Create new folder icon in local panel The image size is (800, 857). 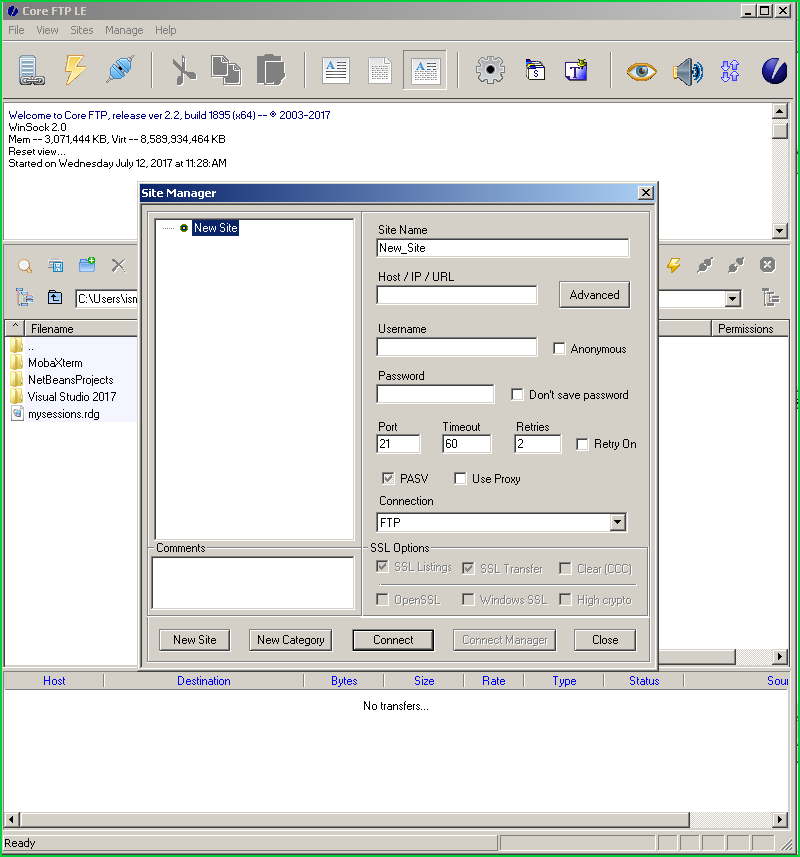87,265
